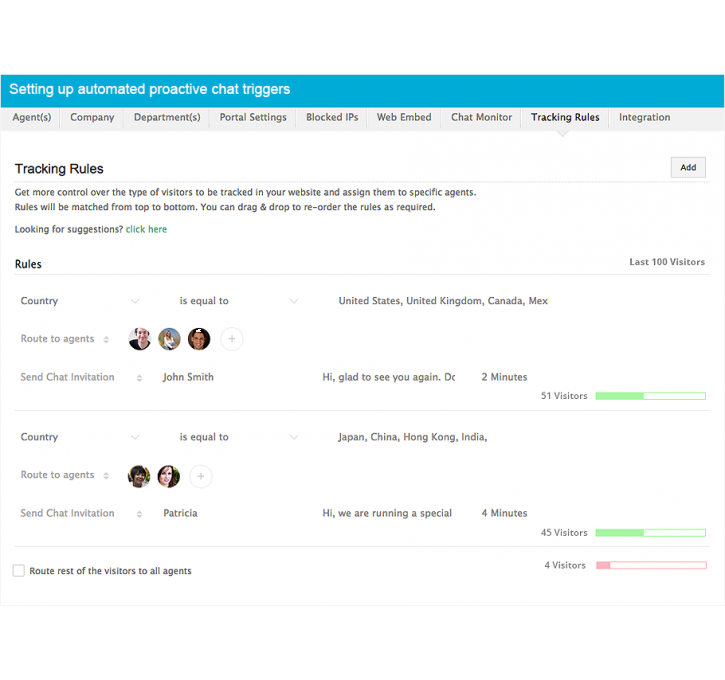Edit the 'Hi, we are running a special' message
This screenshot has width=725, height=680.
(387, 514)
